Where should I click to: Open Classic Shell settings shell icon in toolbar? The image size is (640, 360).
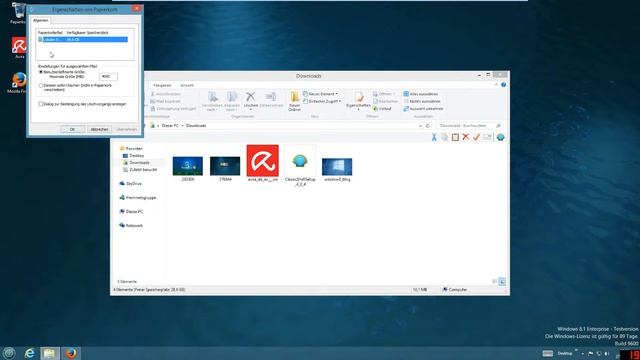[500, 138]
